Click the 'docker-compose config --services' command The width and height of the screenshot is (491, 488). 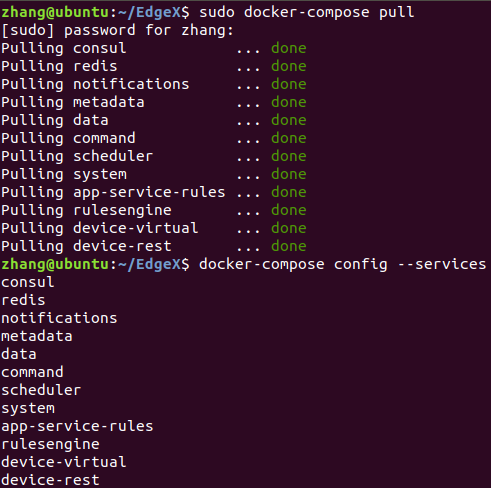[x=343, y=265]
